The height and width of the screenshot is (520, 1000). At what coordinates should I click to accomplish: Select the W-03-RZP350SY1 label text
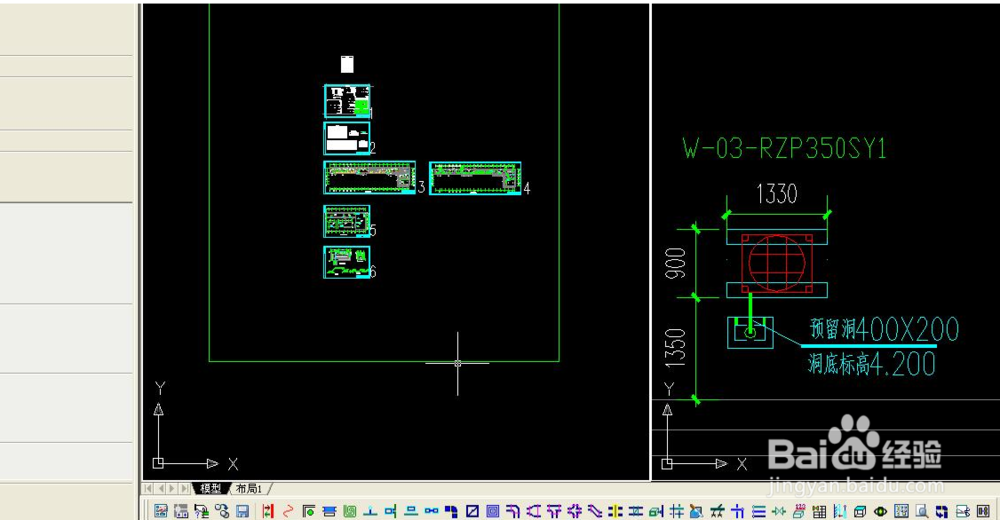pos(784,148)
